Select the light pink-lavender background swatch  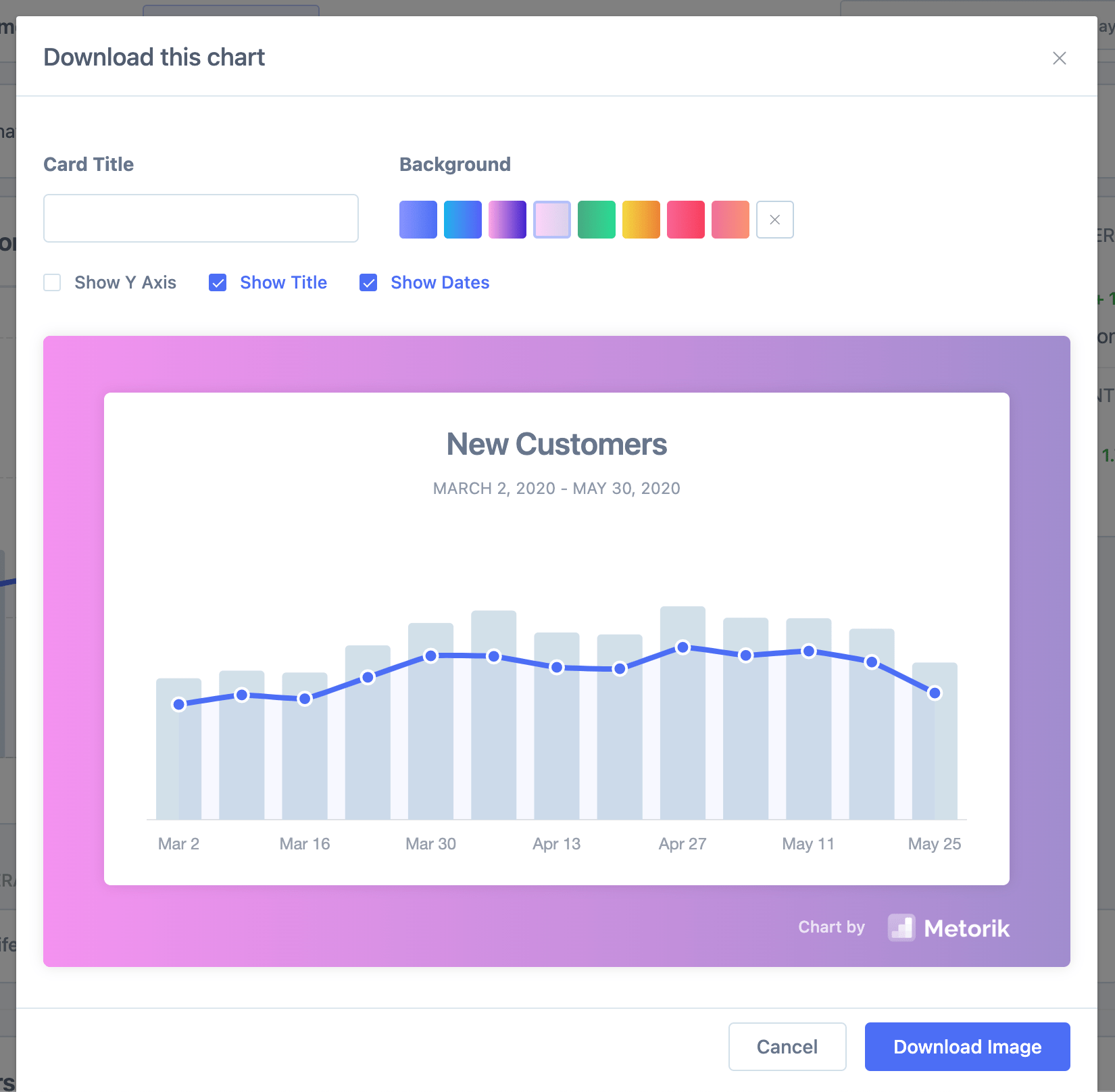point(551,220)
